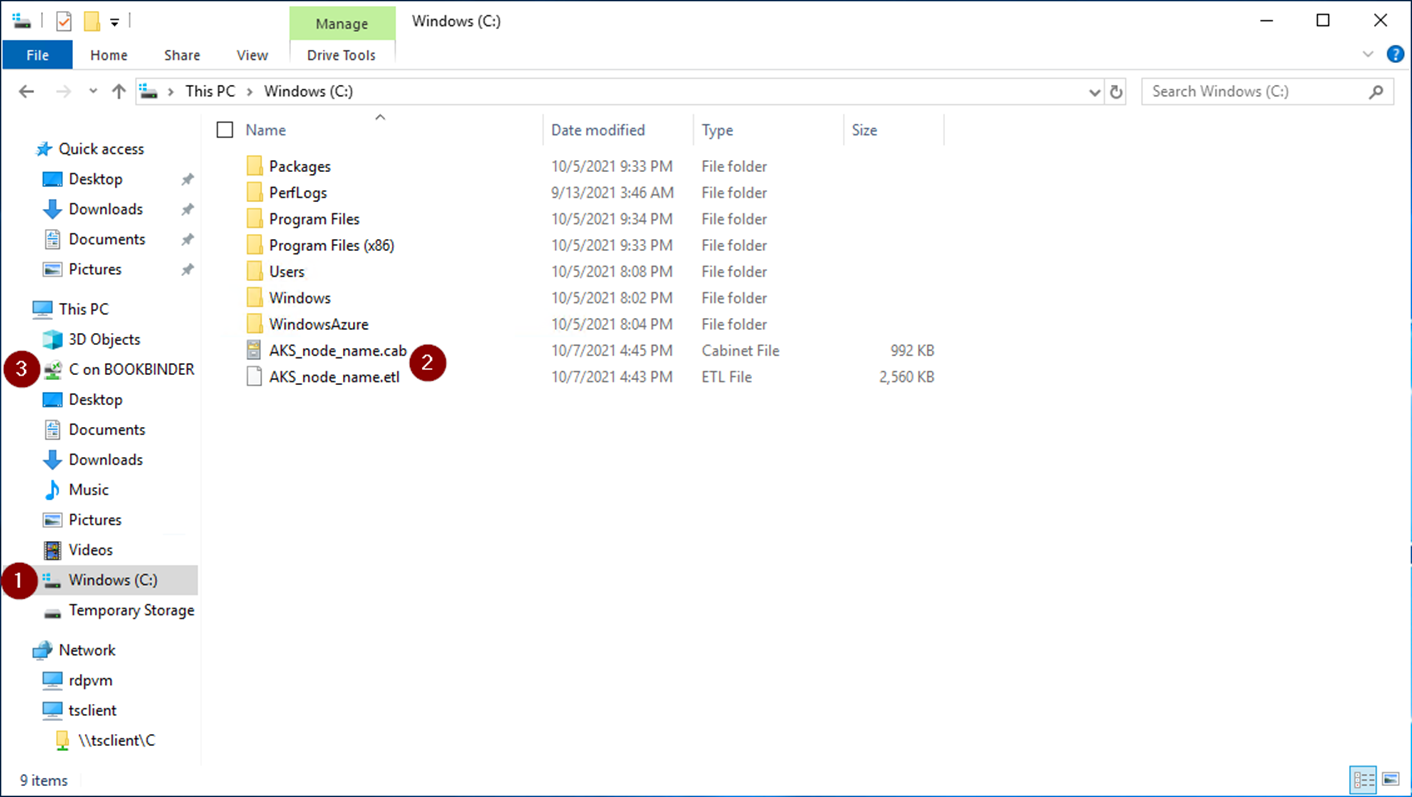Switch to the View ribbon tab
This screenshot has width=1412, height=797.
pyautogui.click(x=252, y=55)
